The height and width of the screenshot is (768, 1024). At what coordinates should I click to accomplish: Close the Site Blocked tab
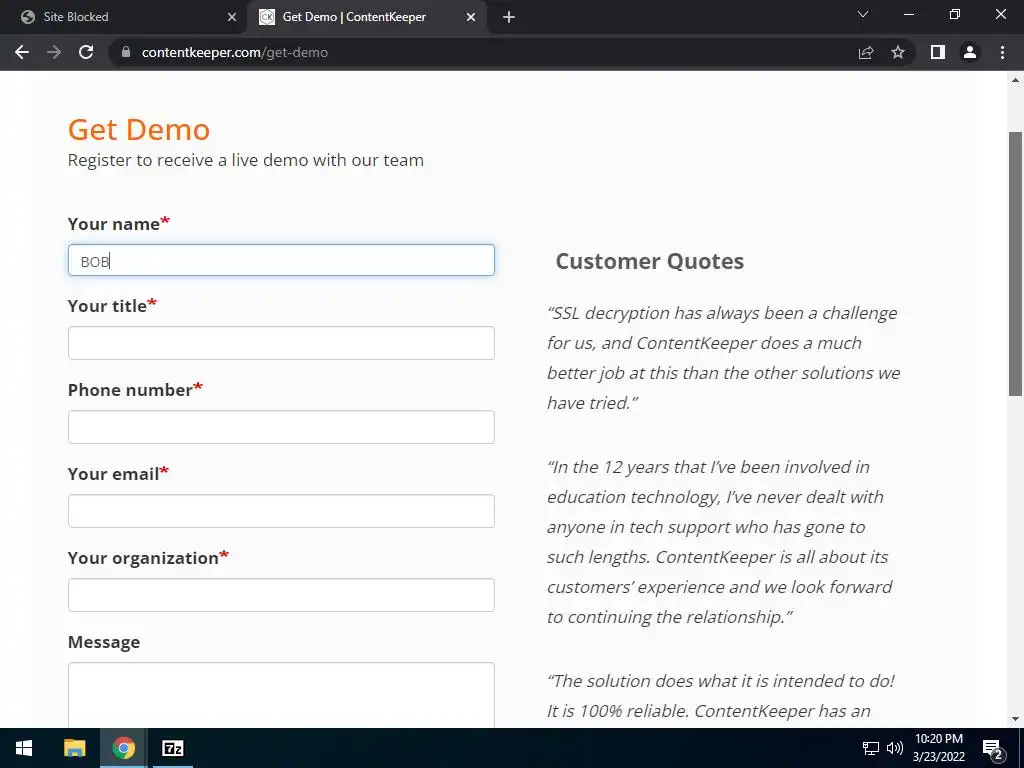point(232,17)
